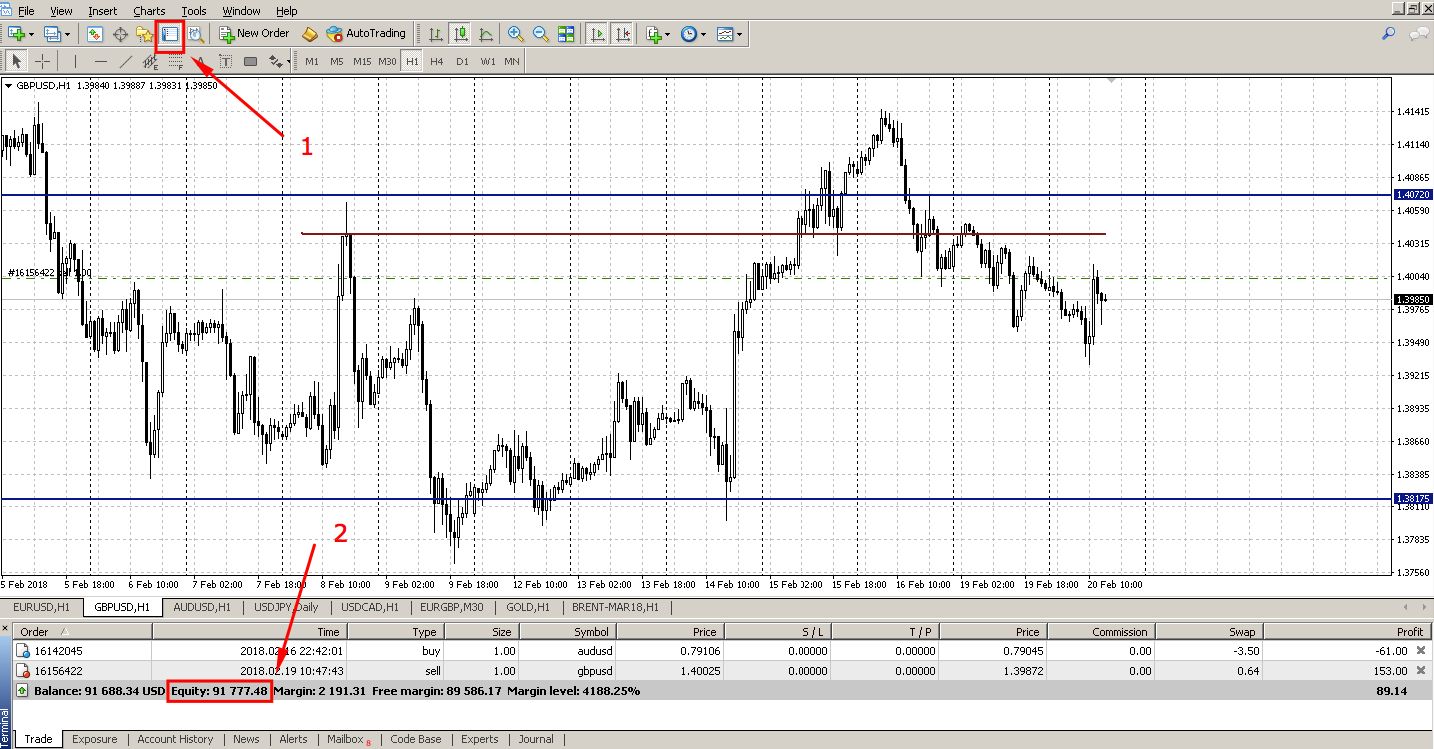The height and width of the screenshot is (749, 1434).
Task: Select the M30 timeframe button
Action: coord(387,61)
